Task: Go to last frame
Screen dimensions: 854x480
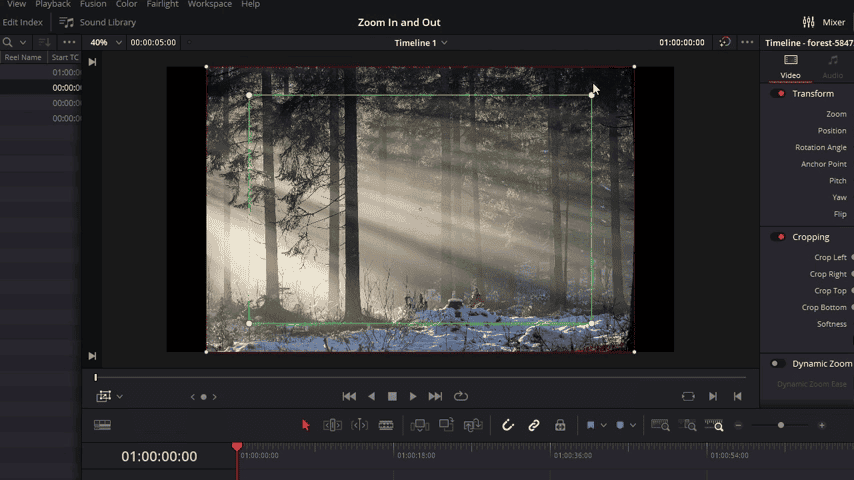Action: tap(435, 396)
